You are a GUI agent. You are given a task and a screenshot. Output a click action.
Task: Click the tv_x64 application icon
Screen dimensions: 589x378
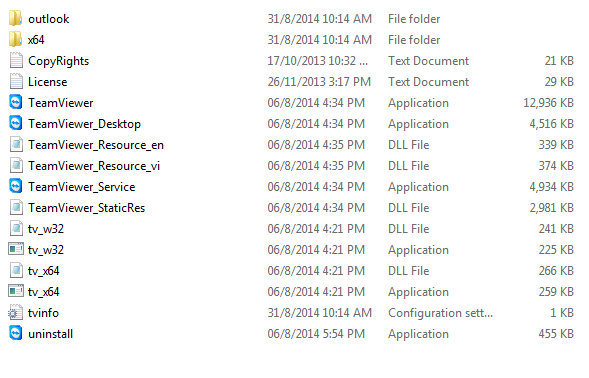[16, 291]
